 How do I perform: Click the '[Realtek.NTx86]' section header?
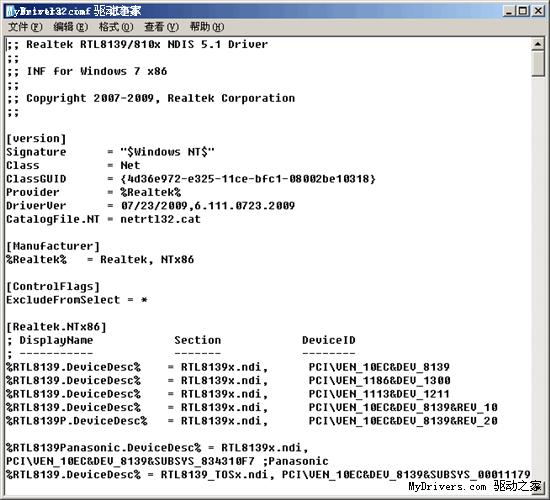tap(56, 327)
